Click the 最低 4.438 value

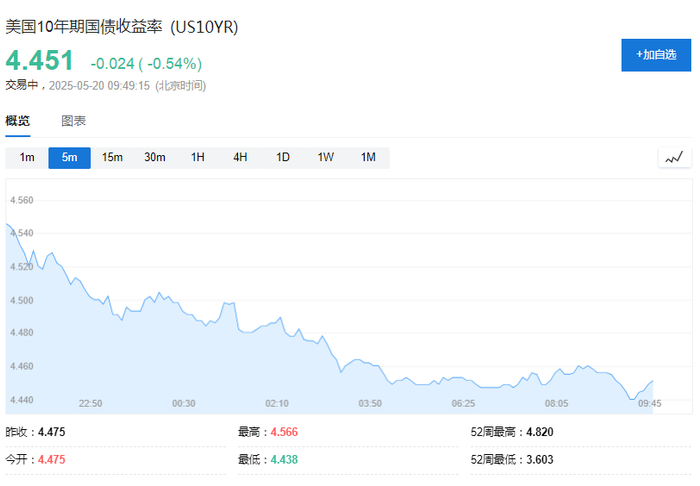pyautogui.click(x=283, y=460)
